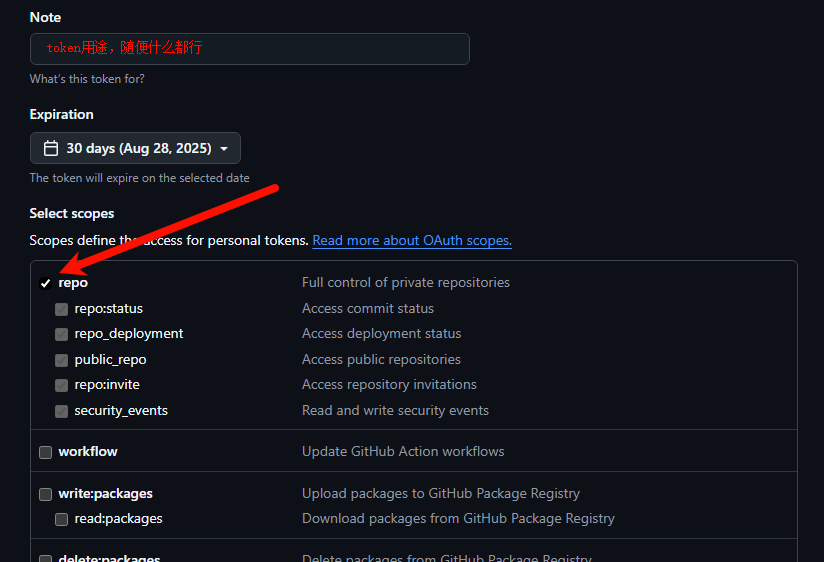The width and height of the screenshot is (824, 562).
Task: Check the write:packages scope checkbox
Action: (x=45, y=494)
